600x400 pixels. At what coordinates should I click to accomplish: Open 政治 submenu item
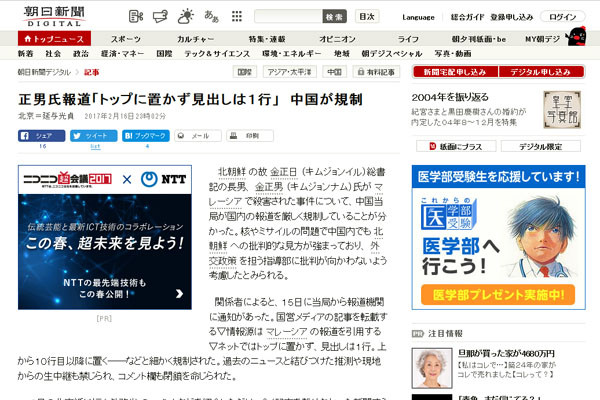(x=81, y=54)
